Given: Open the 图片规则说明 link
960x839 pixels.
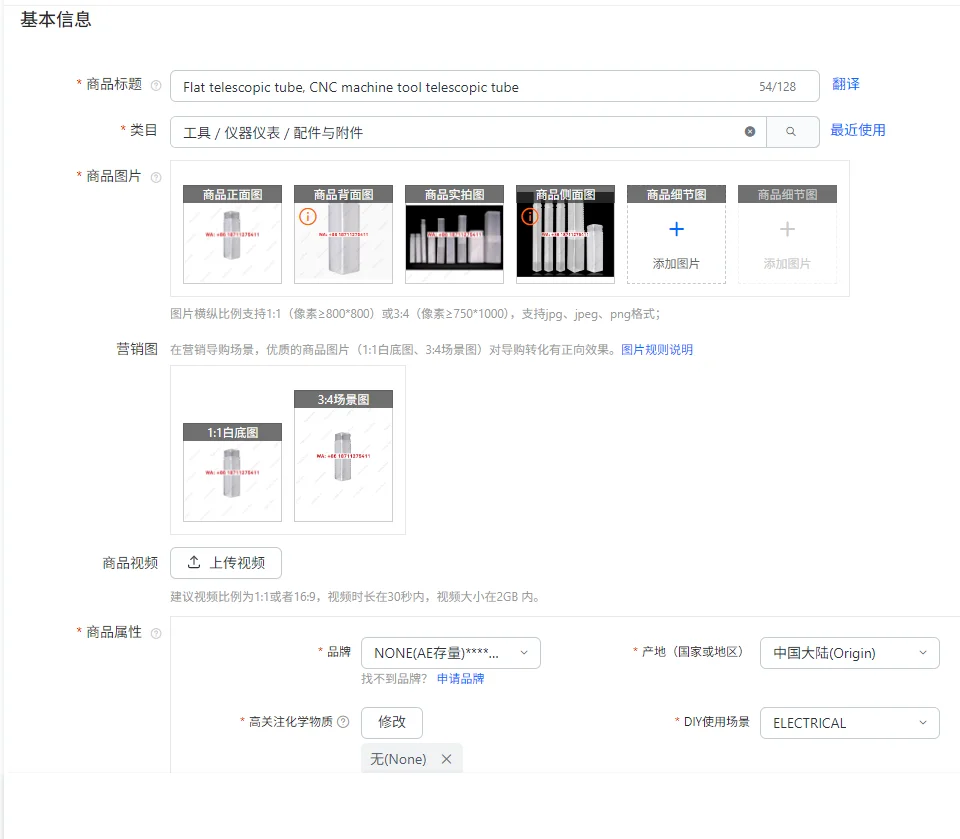Looking at the screenshot, I should coord(657,350).
